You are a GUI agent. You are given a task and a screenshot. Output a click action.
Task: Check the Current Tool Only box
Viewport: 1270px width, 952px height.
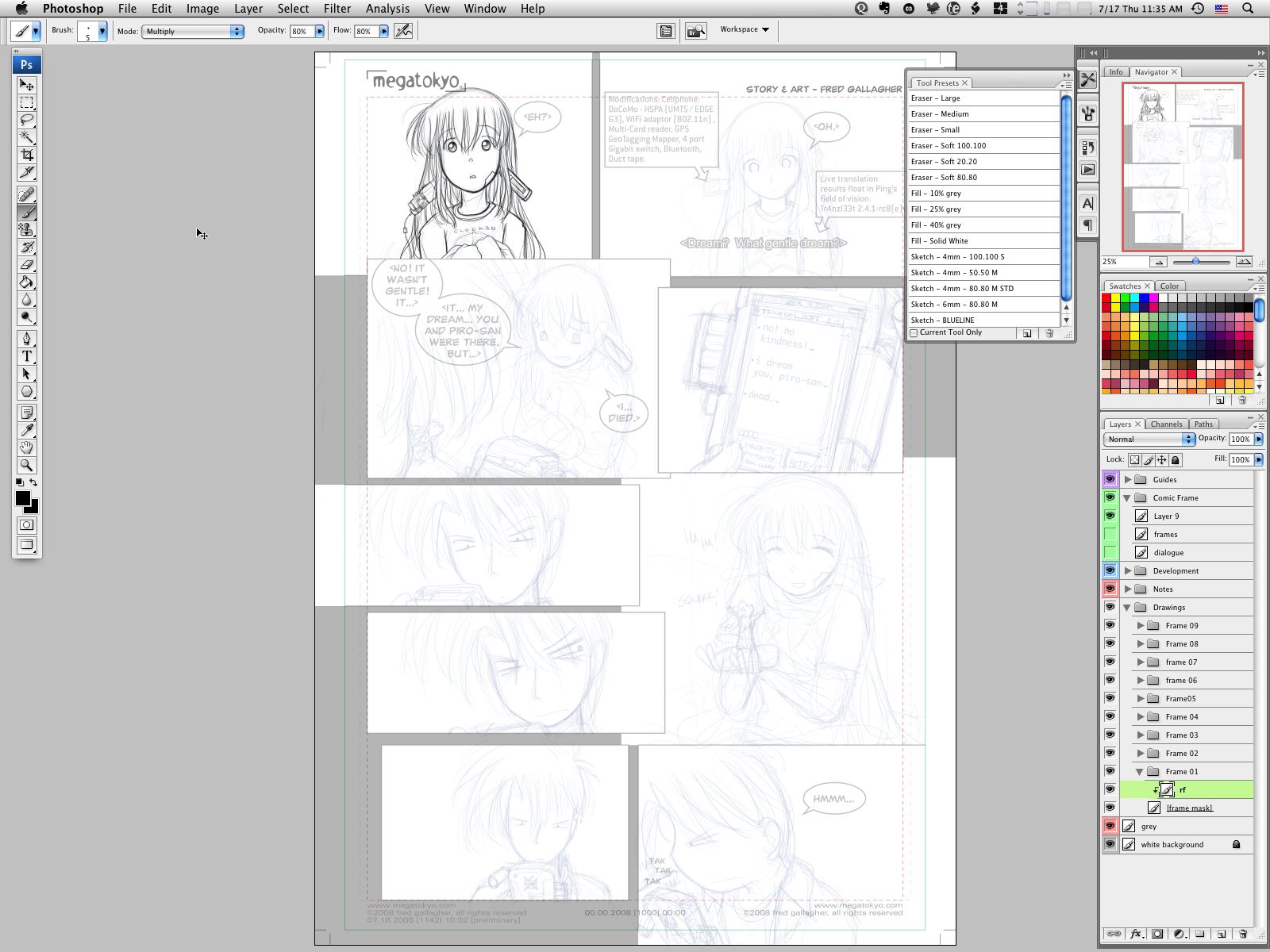[x=914, y=333]
